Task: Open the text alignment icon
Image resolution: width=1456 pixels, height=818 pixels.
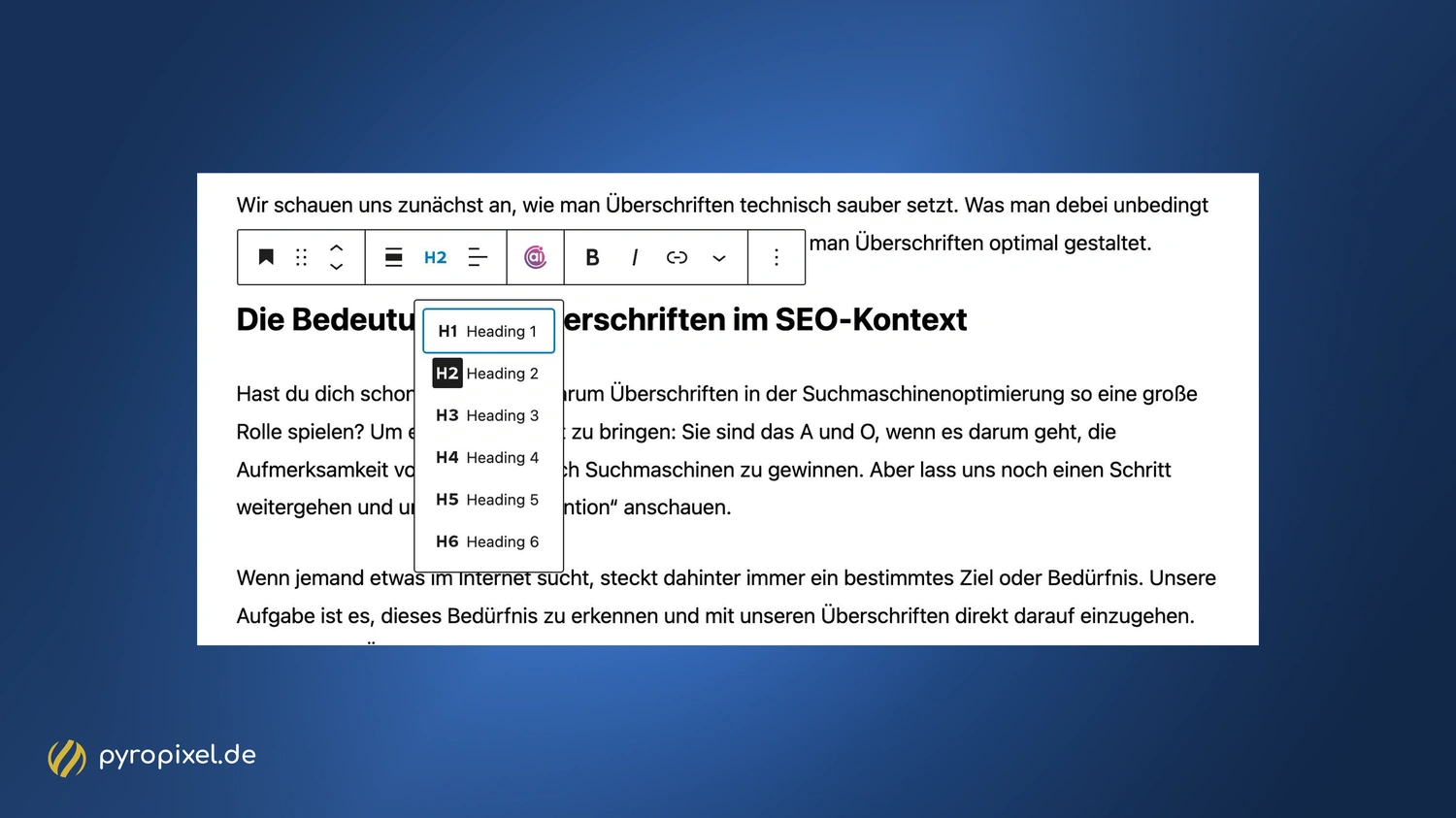Action: tap(478, 257)
